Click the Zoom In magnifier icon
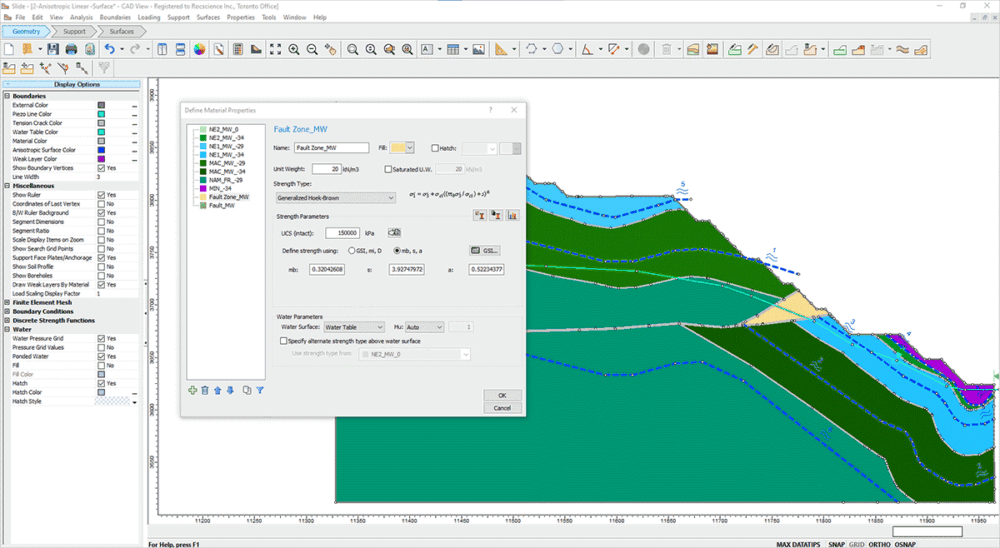The height and width of the screenshot is (548, 1000). click(294, 48)
